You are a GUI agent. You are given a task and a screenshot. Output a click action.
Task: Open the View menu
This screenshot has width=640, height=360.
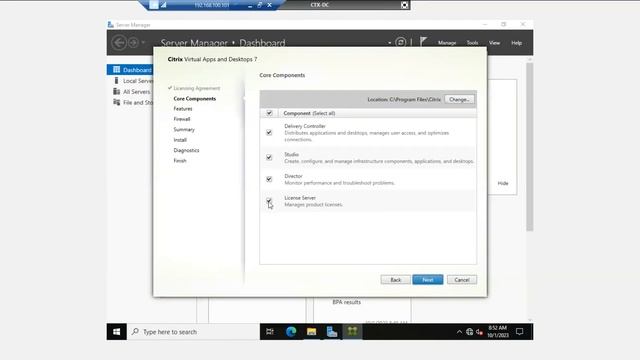click(494, 42)
